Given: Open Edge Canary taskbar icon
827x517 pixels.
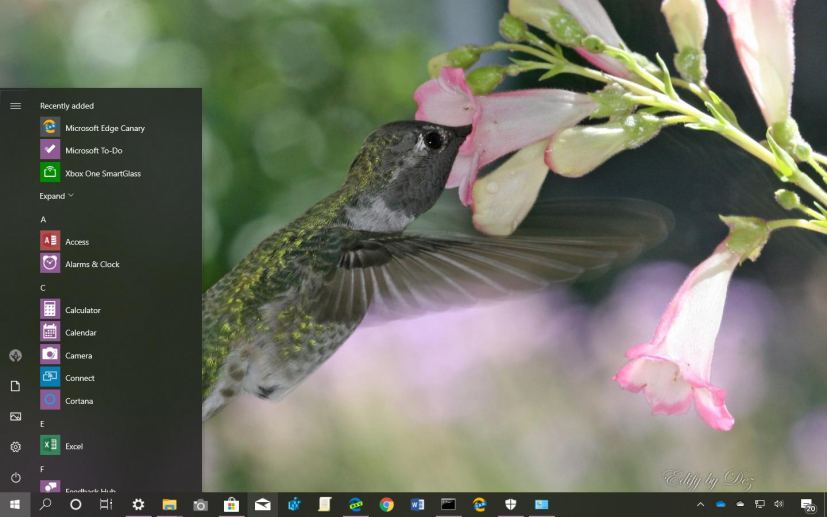Looking at the screenshot, I should point(479,504).
